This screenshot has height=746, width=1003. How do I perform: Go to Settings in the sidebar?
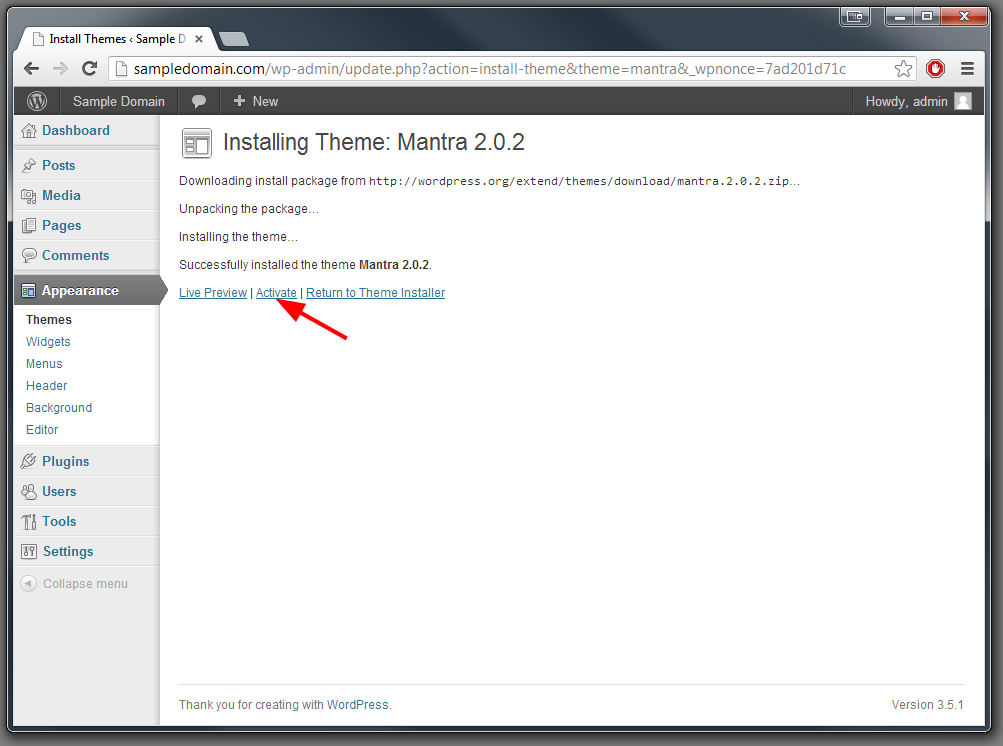pyautogui.click(x=67, y=551)
